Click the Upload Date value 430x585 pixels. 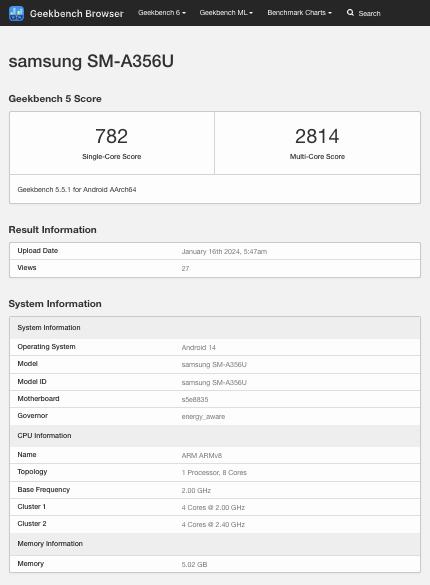click(224, 251)
